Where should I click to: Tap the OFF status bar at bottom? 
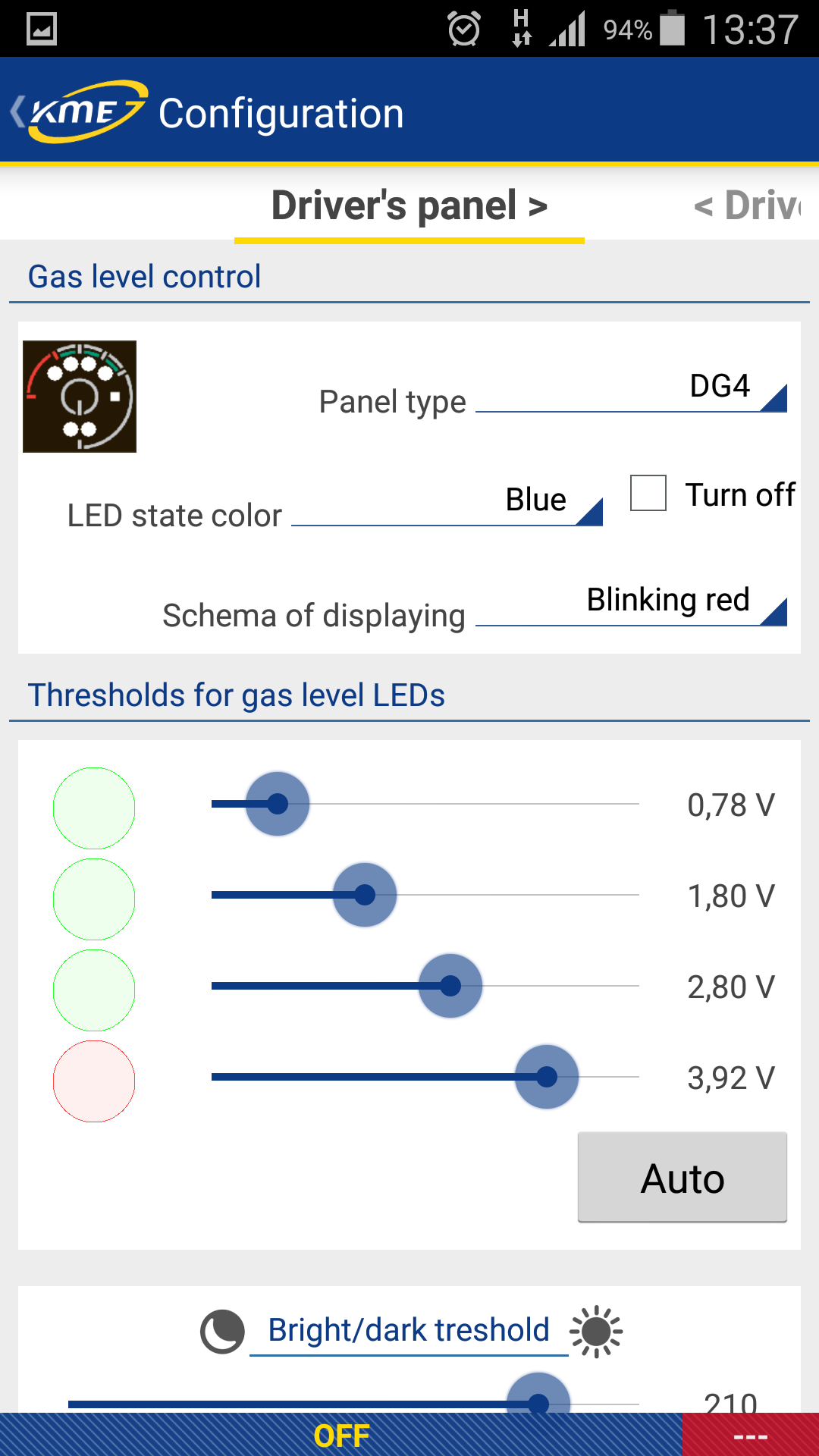[x=341, y=1436]
